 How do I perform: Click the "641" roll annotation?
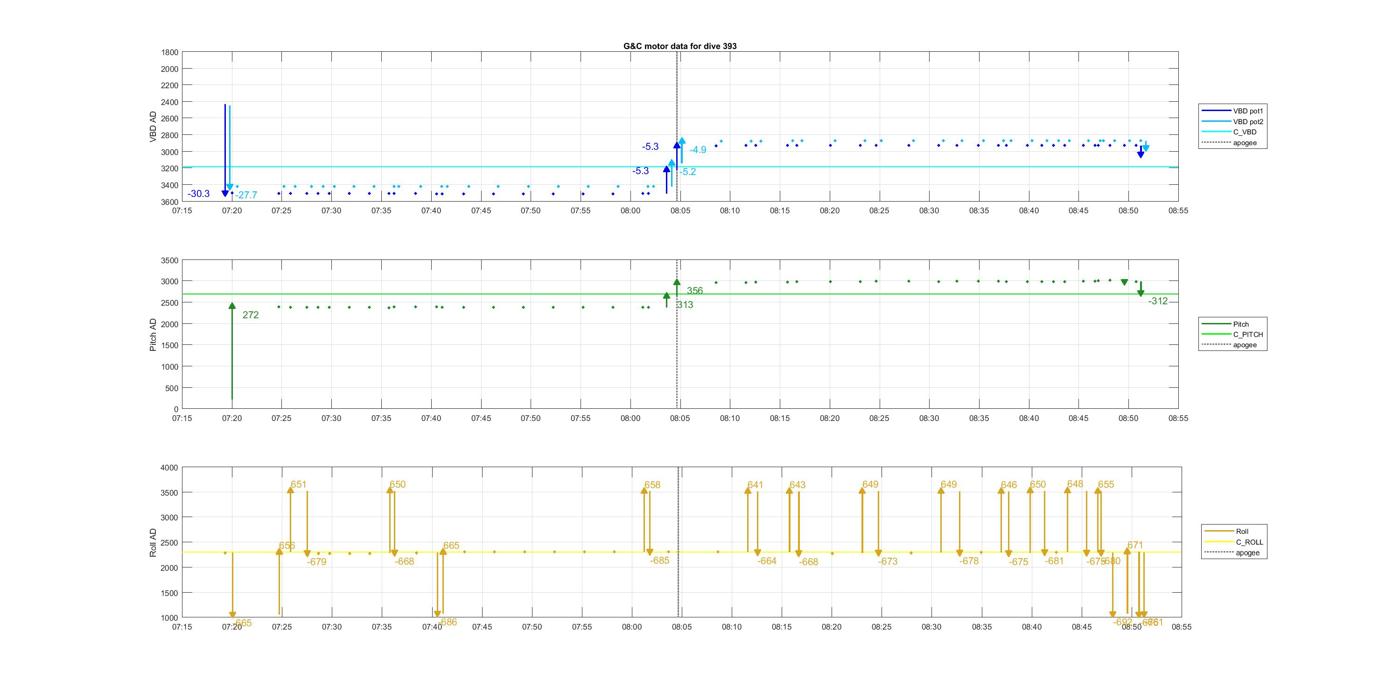point(755,485)
